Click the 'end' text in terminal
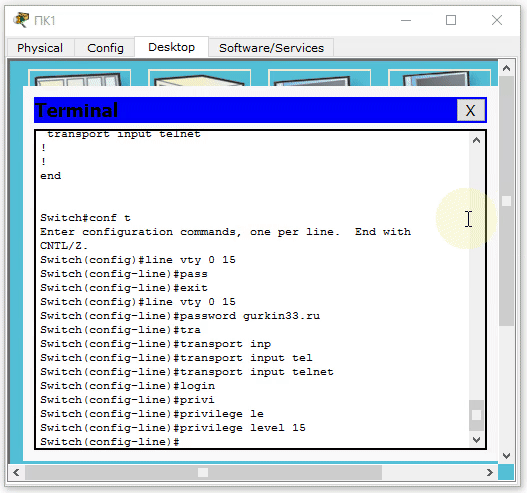Screen dimensions: 527x493 click(51, 176)
